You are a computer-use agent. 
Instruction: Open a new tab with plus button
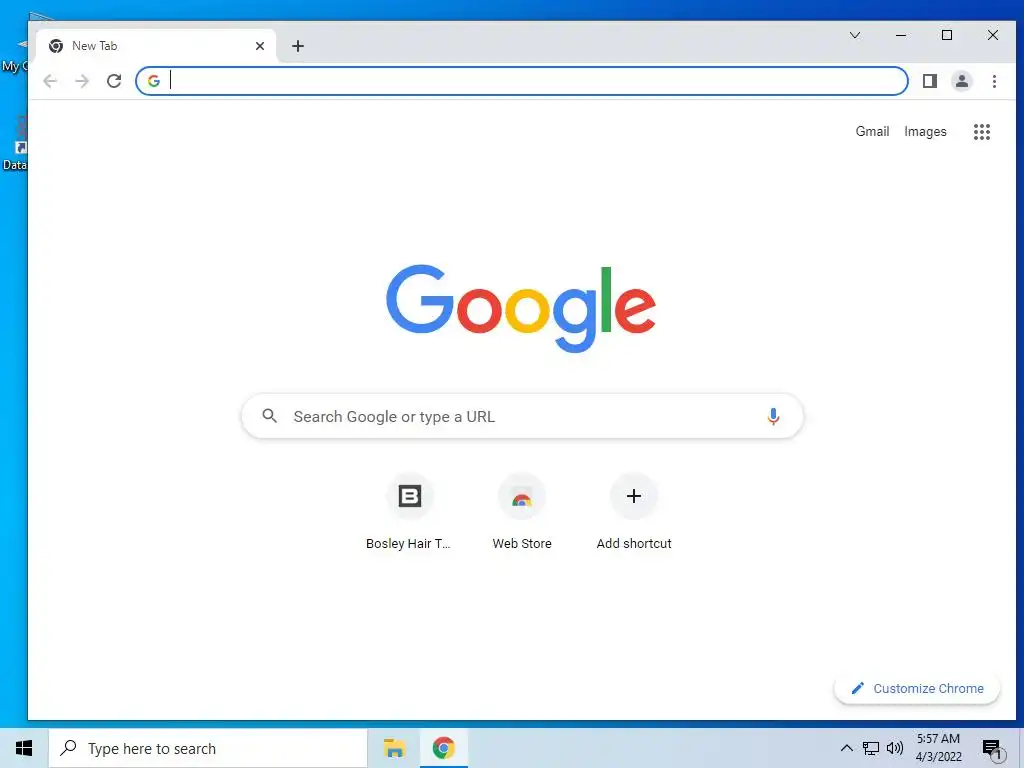298,46
